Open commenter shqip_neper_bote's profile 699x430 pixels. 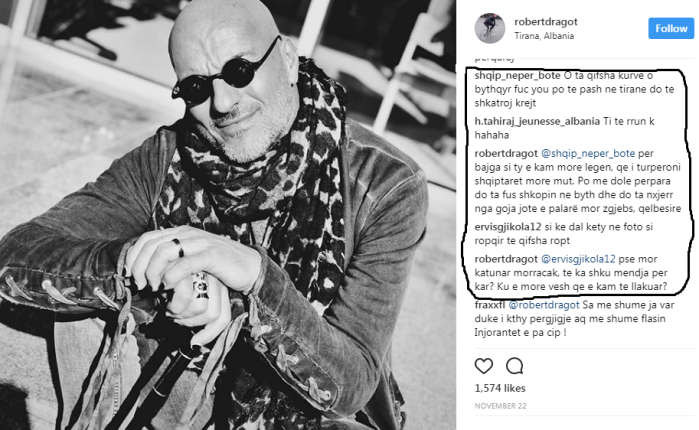[517, 76]
